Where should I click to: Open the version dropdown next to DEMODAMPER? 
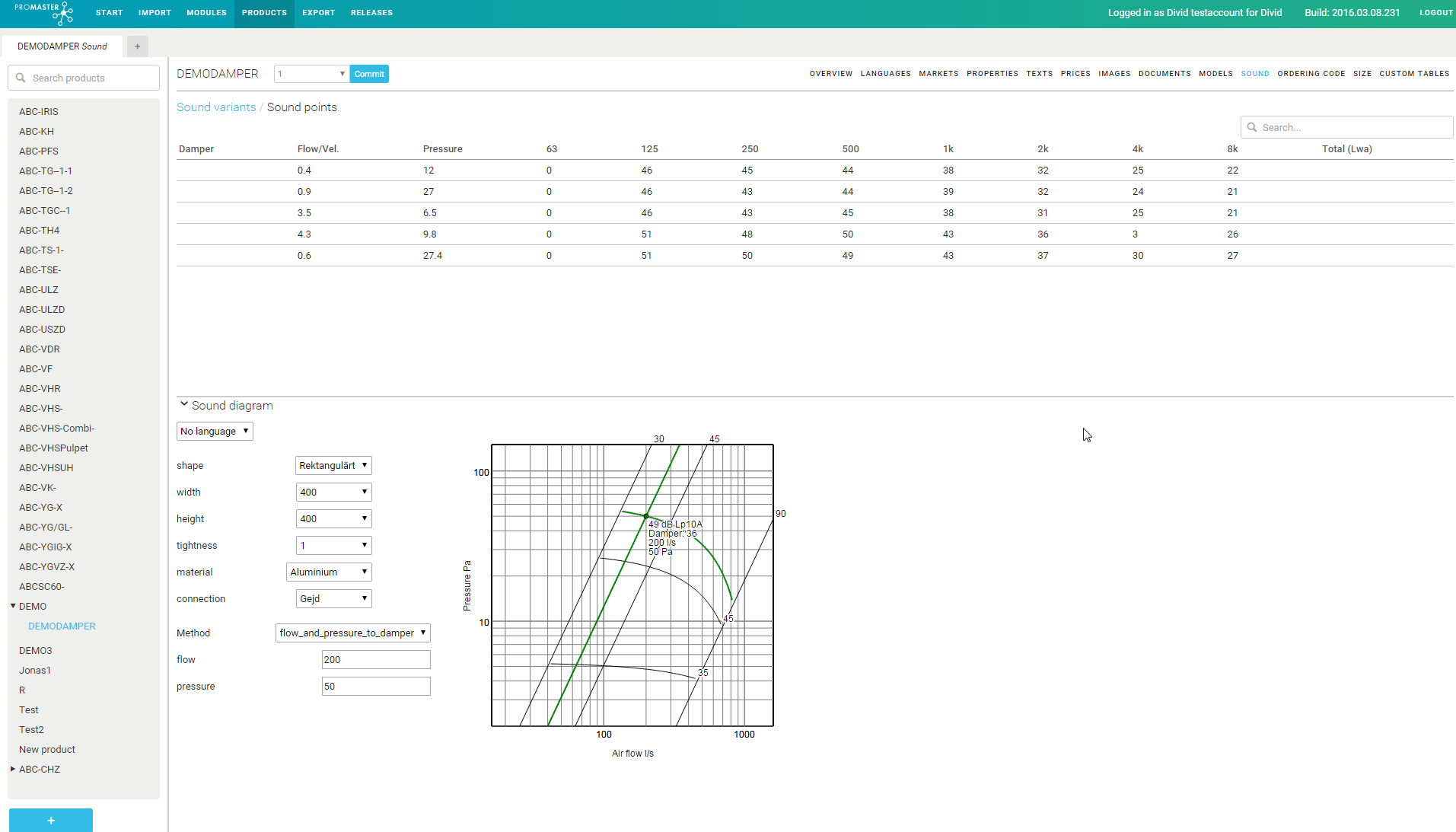[x=311, y=74]
